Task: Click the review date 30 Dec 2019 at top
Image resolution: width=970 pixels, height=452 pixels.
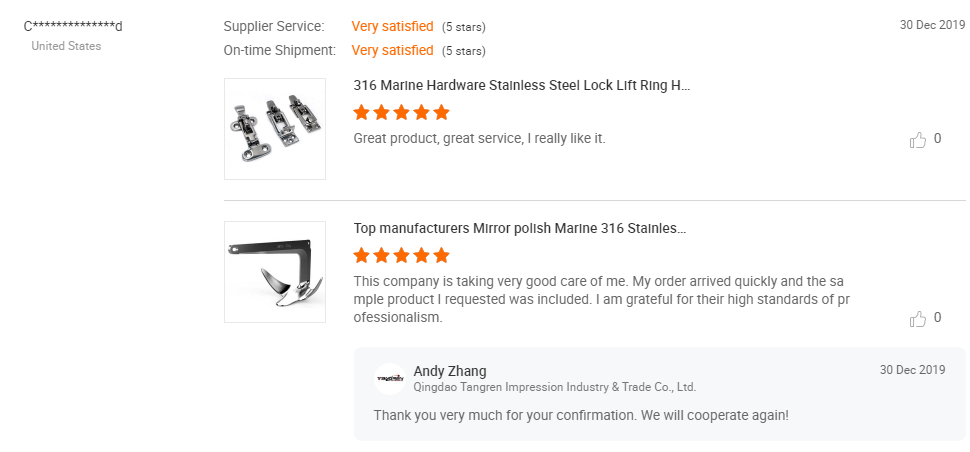Action: (932, 26)
